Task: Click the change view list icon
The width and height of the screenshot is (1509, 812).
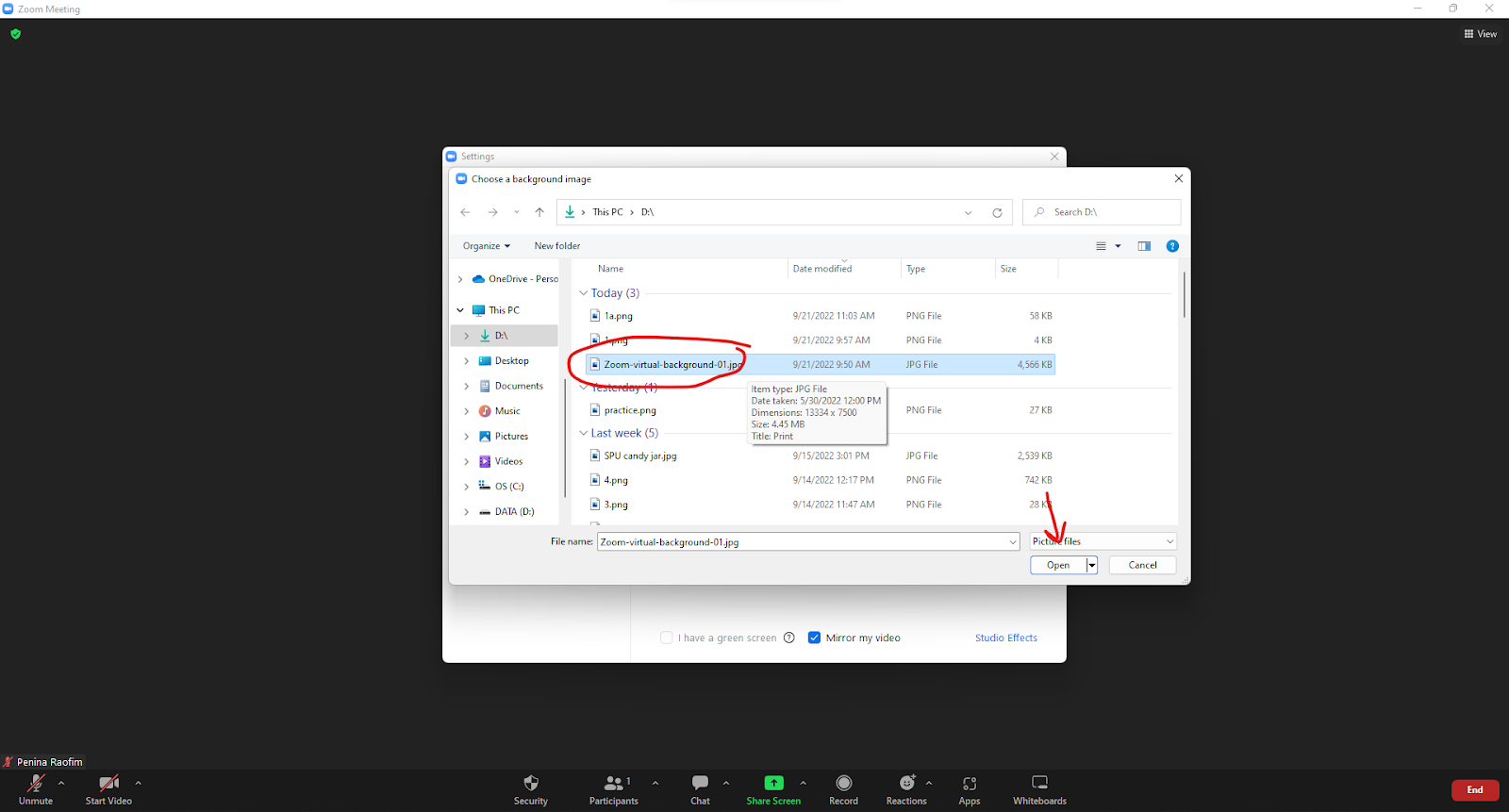Action: click(1101, 246)
